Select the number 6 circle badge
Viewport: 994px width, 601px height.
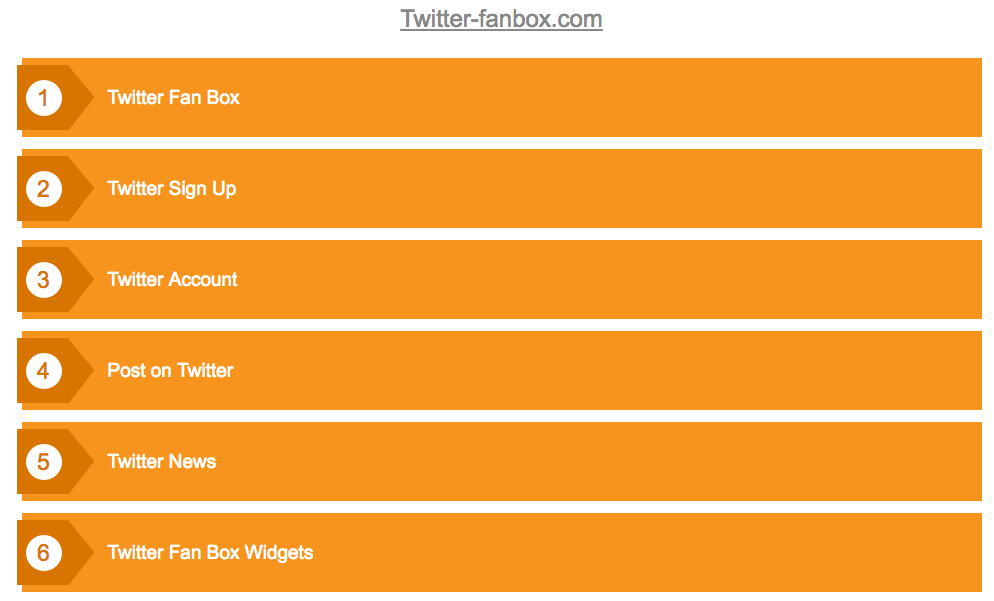(44, 553)
